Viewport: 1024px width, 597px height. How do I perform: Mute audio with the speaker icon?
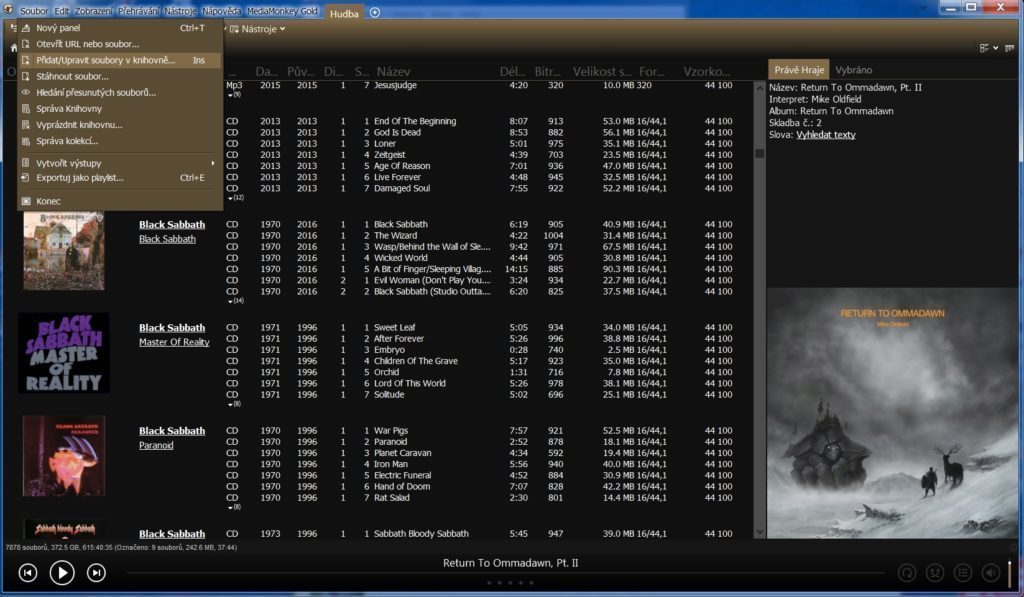click(x=991, y=573)
